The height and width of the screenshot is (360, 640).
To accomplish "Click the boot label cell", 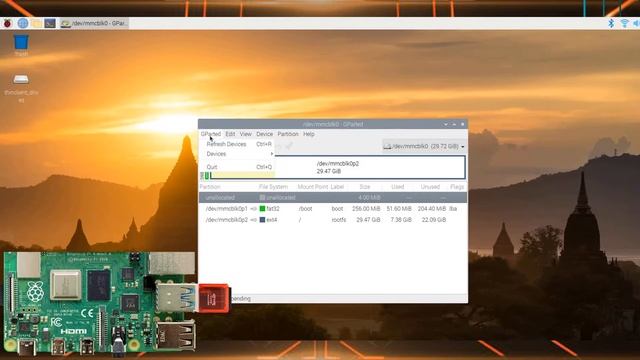I will coord(337,209).
